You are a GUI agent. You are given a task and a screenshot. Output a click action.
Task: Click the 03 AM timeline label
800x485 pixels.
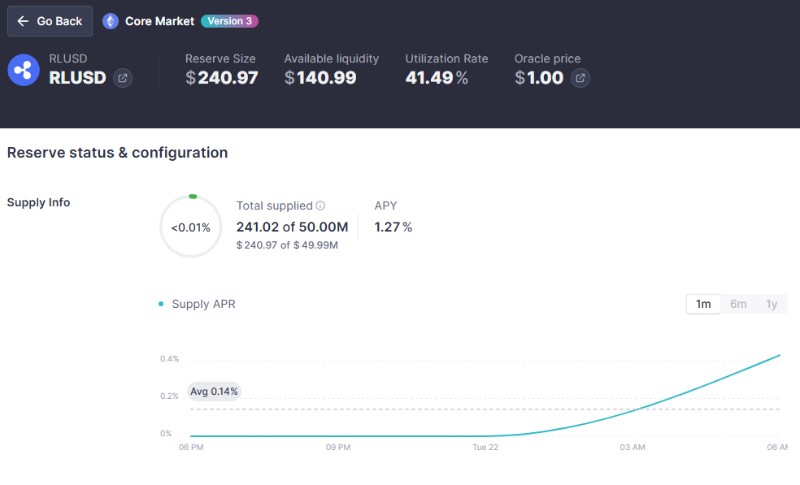click(632, 447)
